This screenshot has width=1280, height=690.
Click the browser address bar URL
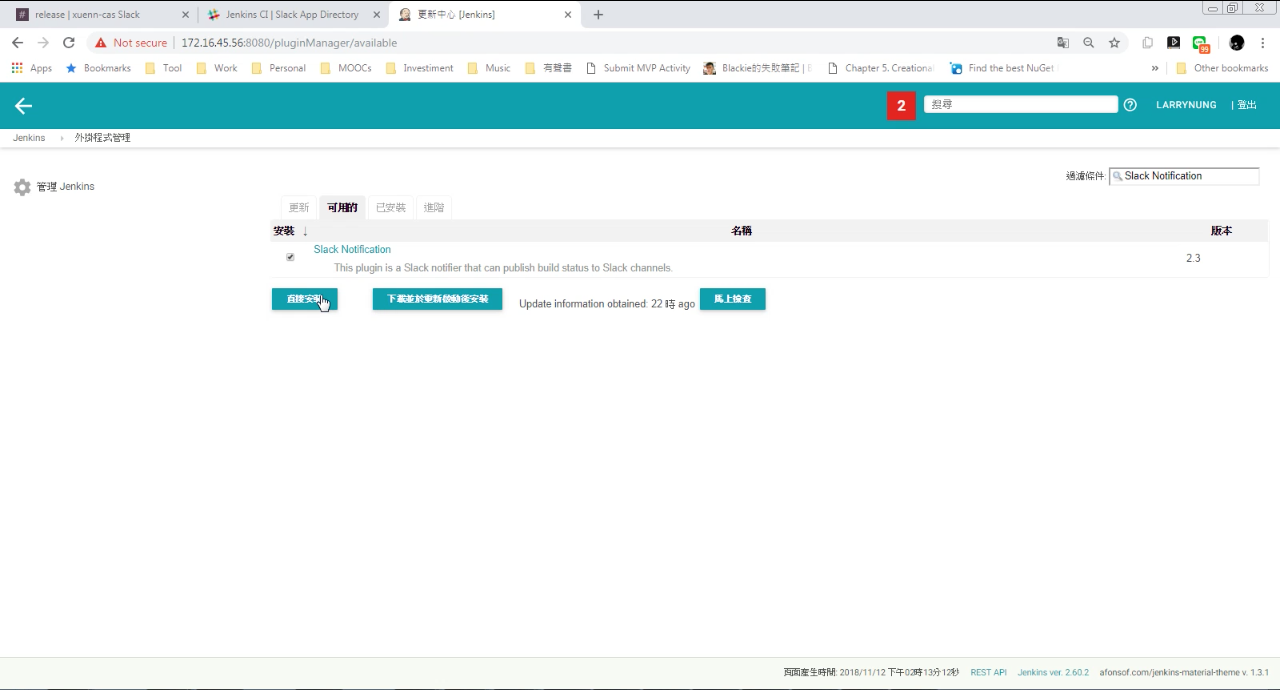click(289, 43)
